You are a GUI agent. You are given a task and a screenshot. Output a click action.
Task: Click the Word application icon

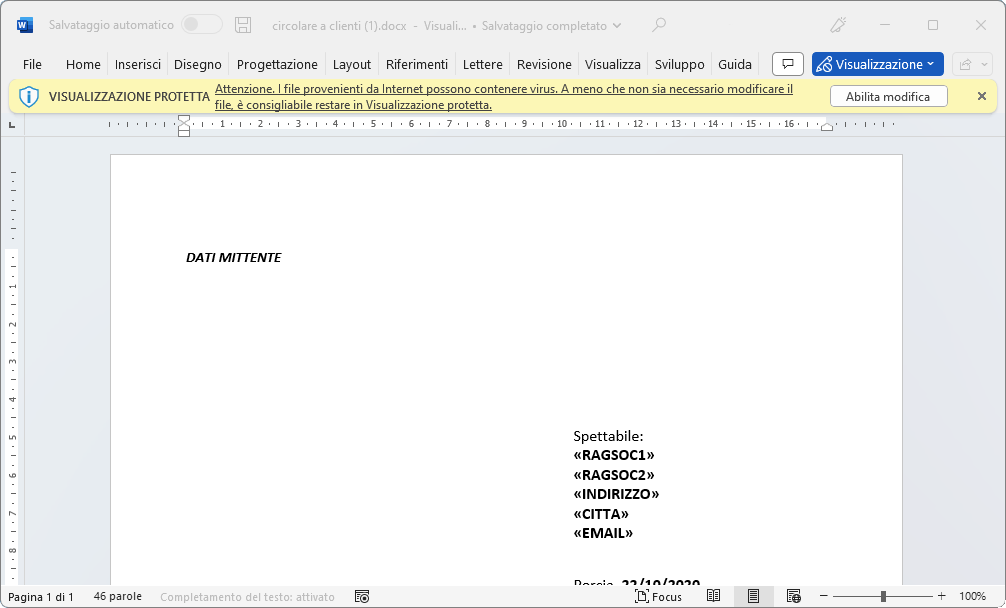(25, 25)
